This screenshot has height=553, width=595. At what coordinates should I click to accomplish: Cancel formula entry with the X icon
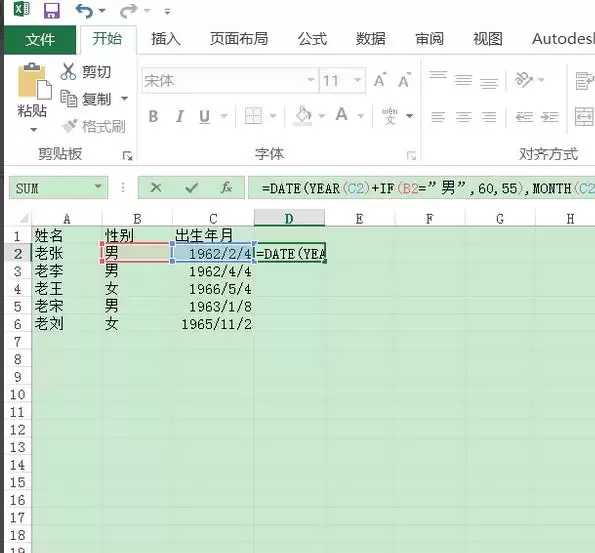click(x=156, y=187)
